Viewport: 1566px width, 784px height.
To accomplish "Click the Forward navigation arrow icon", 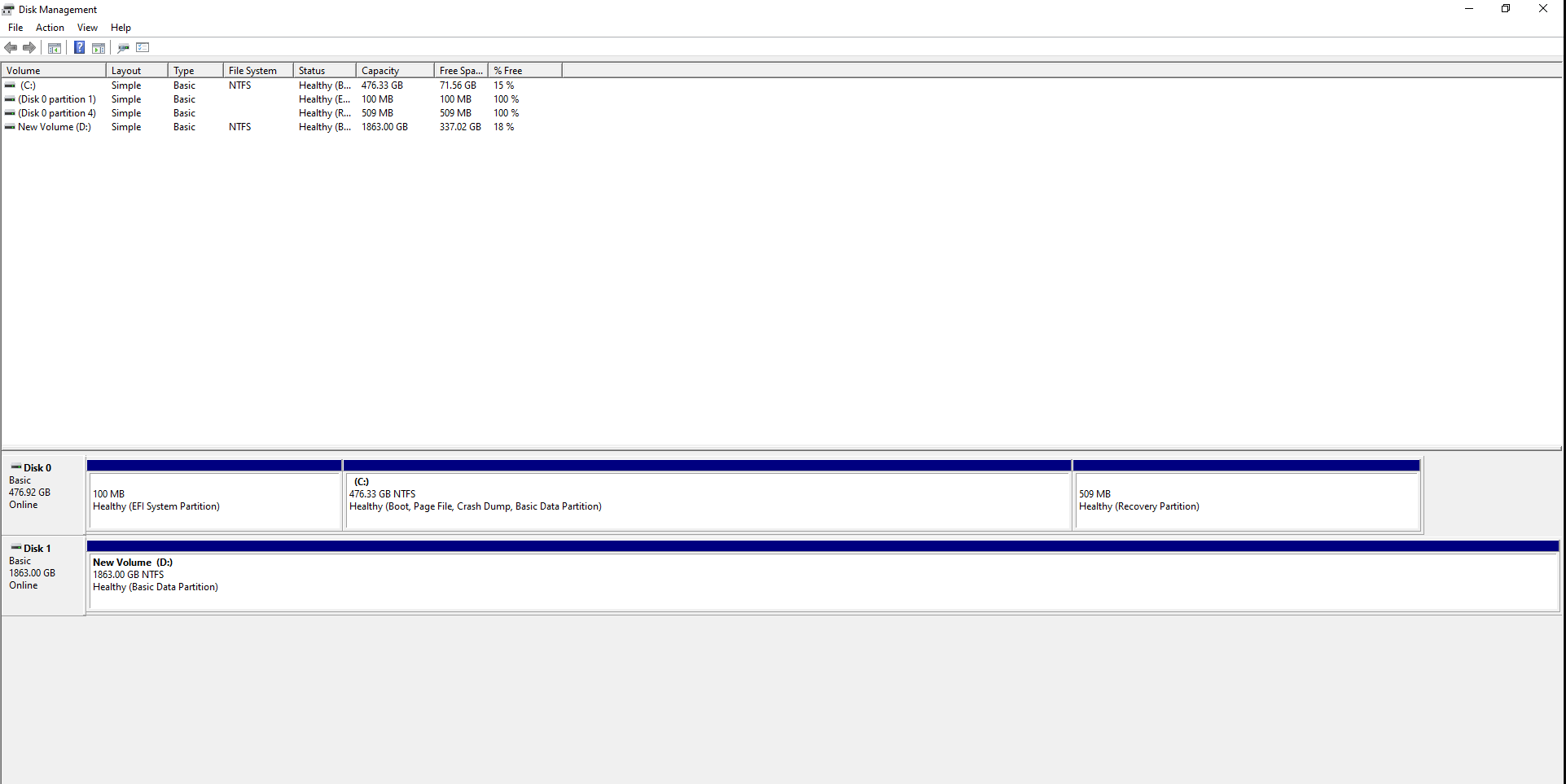I will pos(30,47).
